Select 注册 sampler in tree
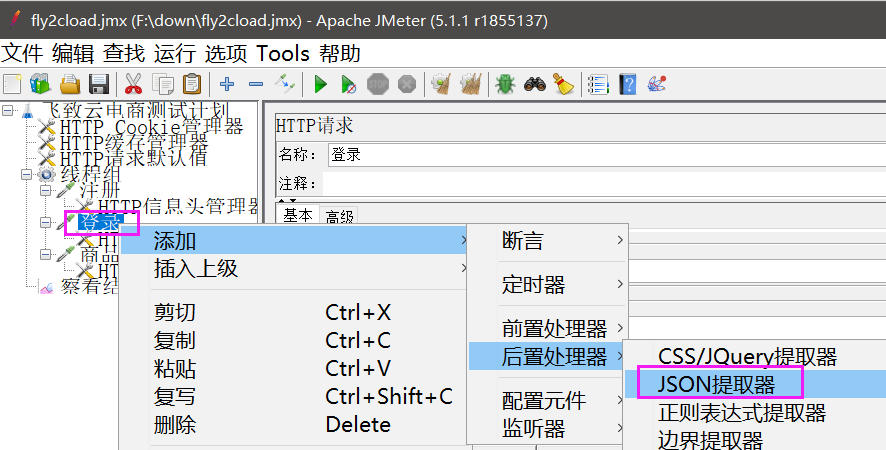 100,191
